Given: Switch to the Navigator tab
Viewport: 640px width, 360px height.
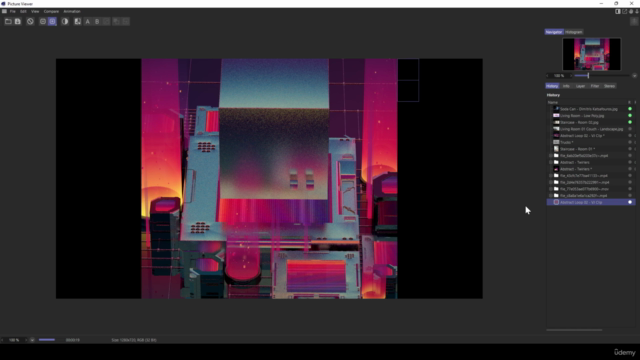Looking at the screenshot, I should [554, 32].
